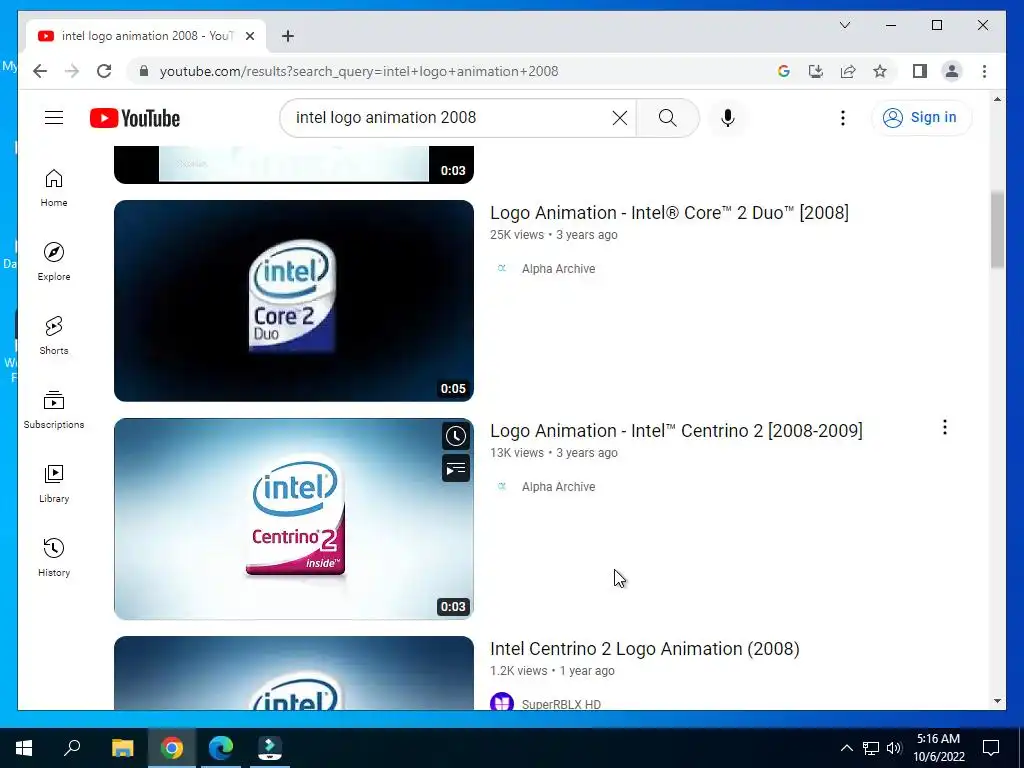Add Centrino 2 video to queue
Viewport: 1024px width, 768px height.
[456, 468]
